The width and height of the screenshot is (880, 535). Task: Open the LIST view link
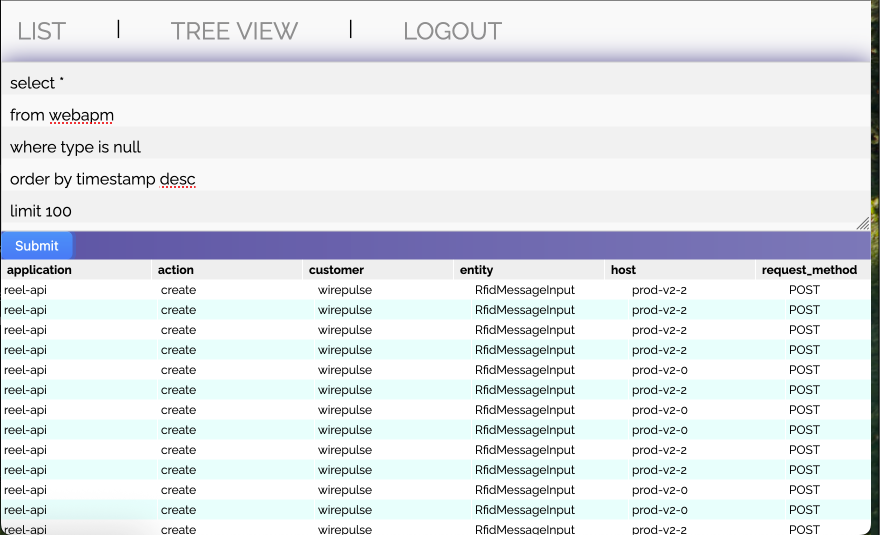coord(42,31)
